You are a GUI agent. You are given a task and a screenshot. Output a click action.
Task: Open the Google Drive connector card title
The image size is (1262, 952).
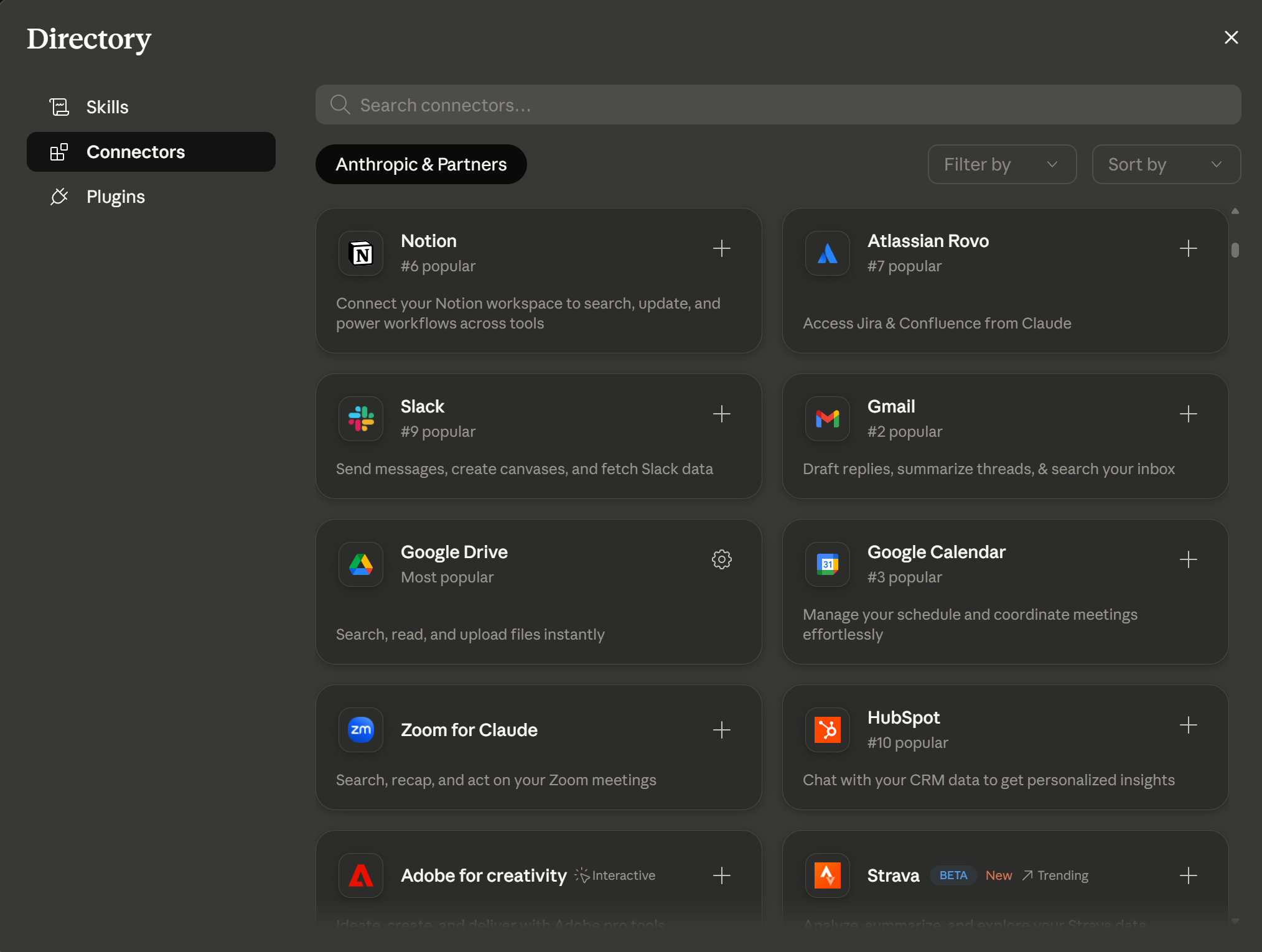click(454, 552)
